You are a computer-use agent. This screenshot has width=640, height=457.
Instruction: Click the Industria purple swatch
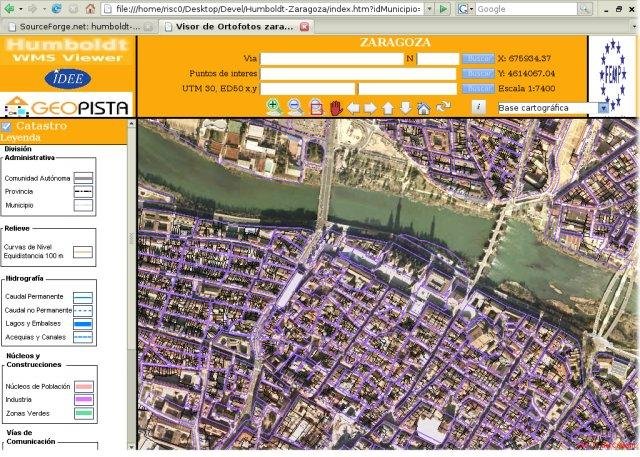(84, 399)
